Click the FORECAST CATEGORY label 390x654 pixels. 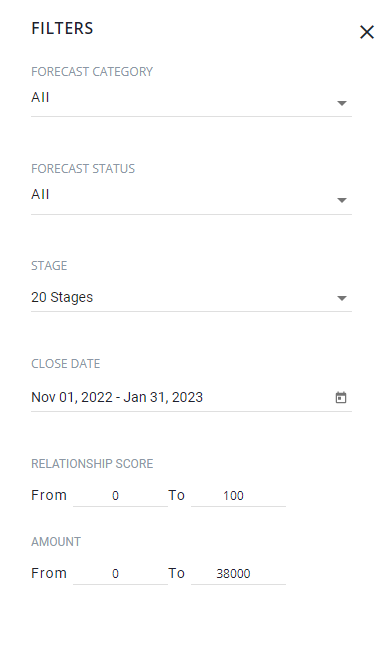tap(92, 72)
